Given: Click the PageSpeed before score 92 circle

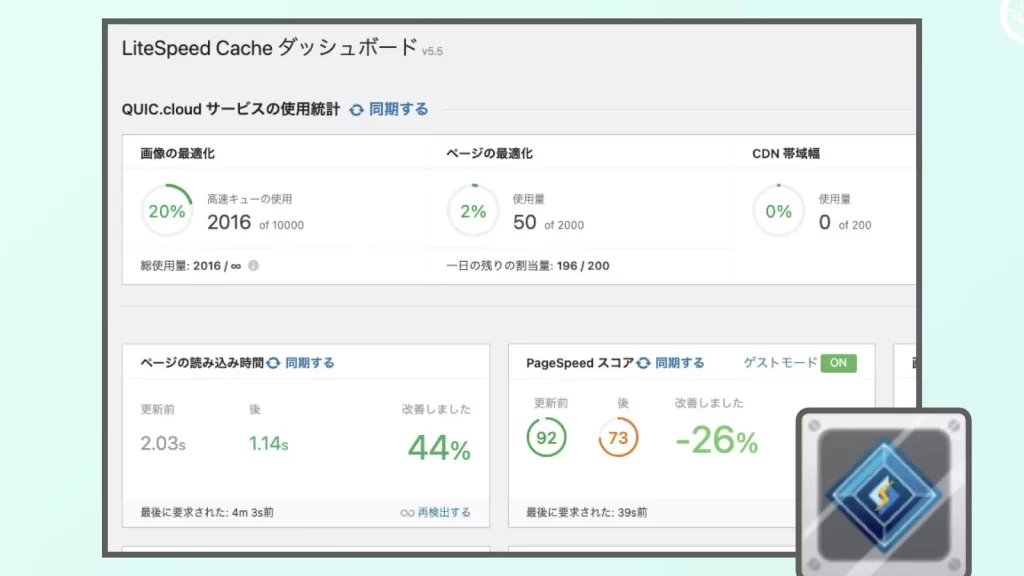Looking at the screenshot, I should (x=547, y=438).
